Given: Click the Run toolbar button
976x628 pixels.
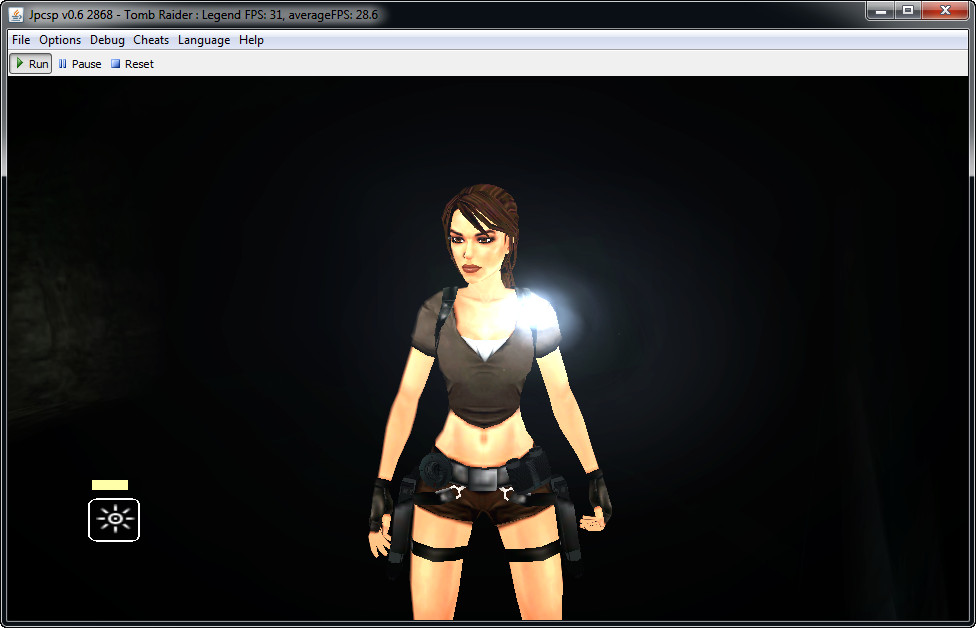Looking at the screenshot, I should pyautogui.click(x=30, y=63).
